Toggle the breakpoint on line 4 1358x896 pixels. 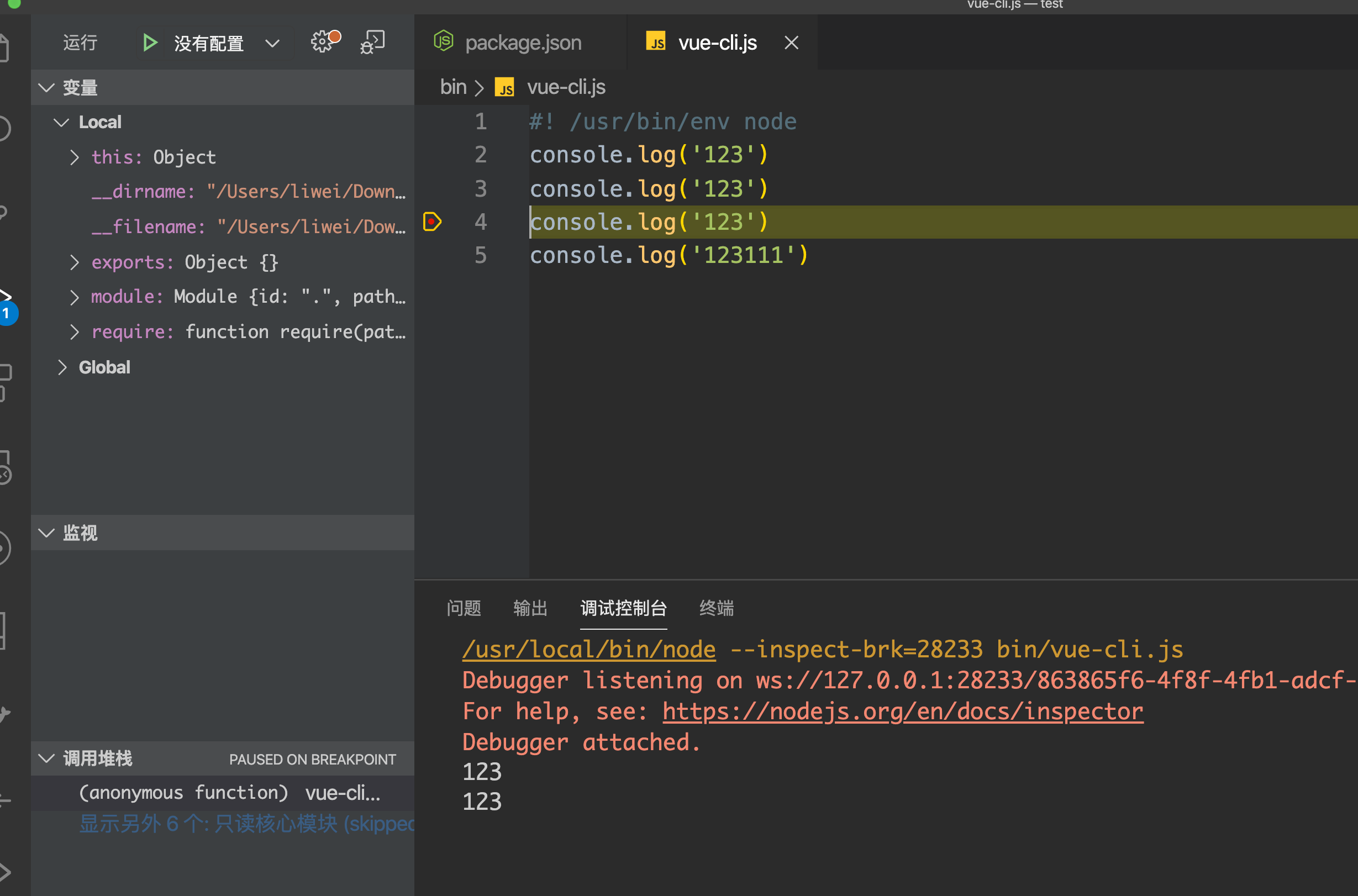tap(432, 222)
